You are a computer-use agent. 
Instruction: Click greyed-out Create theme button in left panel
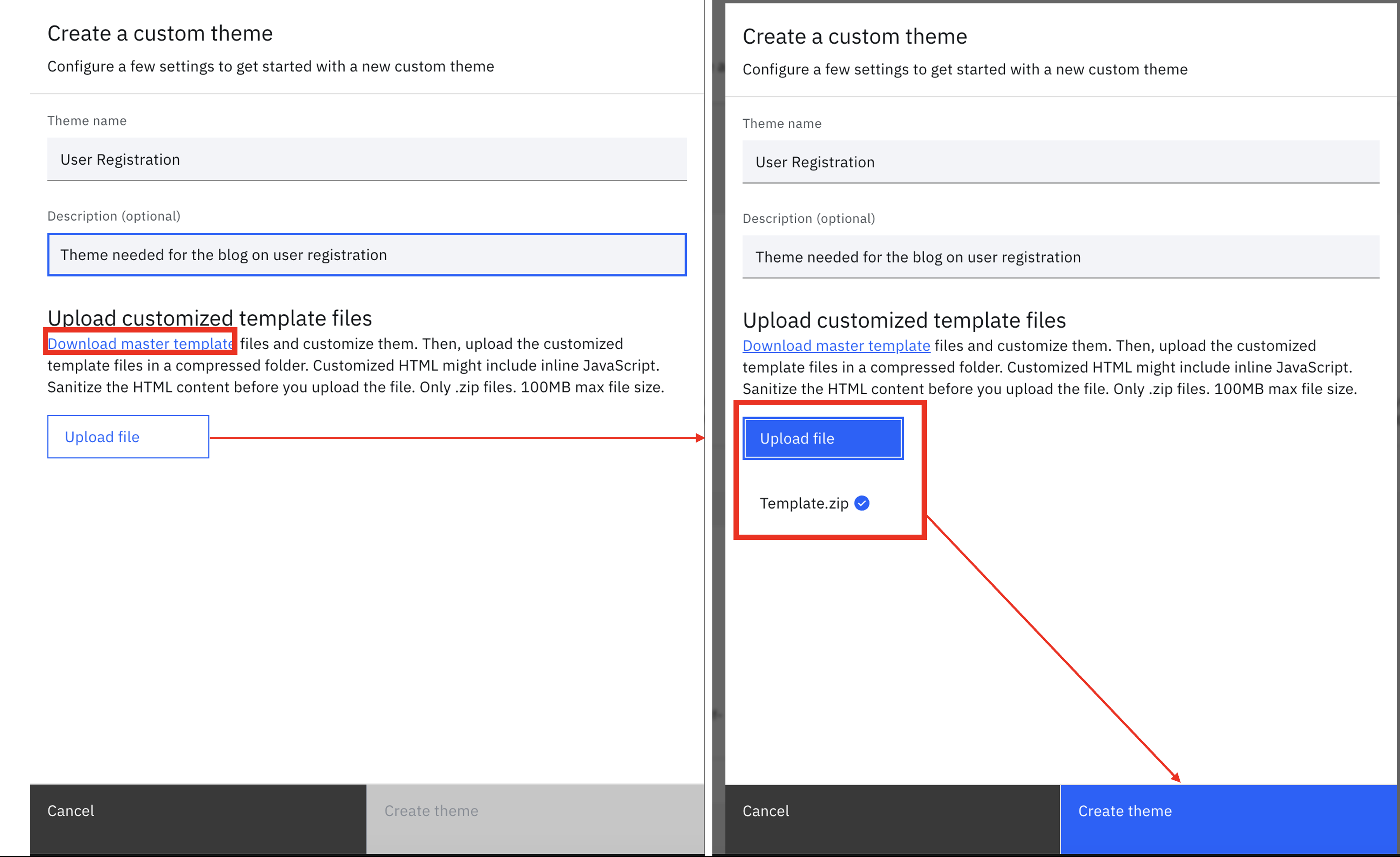[535, 819]
